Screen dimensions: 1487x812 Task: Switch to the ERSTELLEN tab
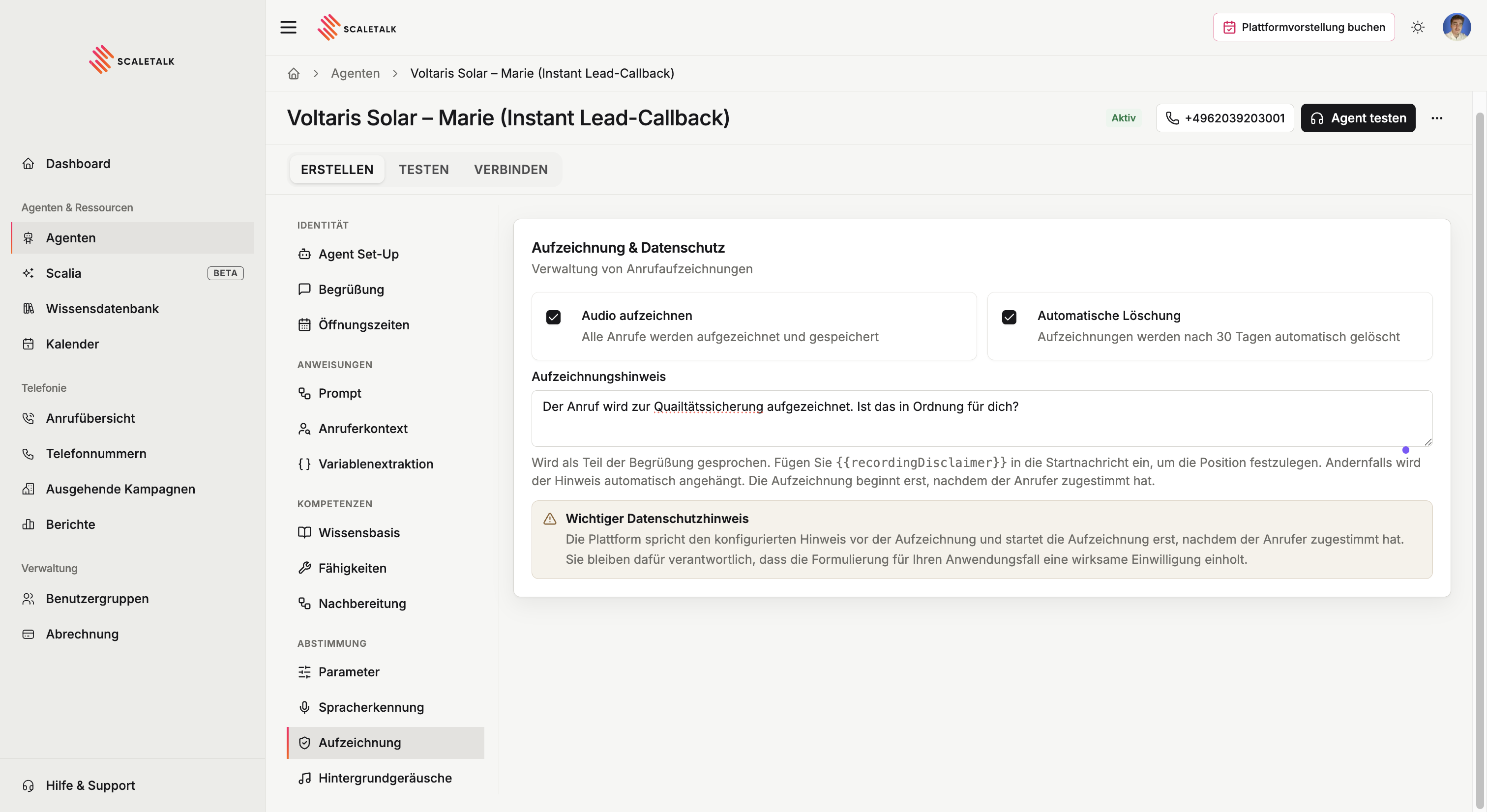click(337, 170)
